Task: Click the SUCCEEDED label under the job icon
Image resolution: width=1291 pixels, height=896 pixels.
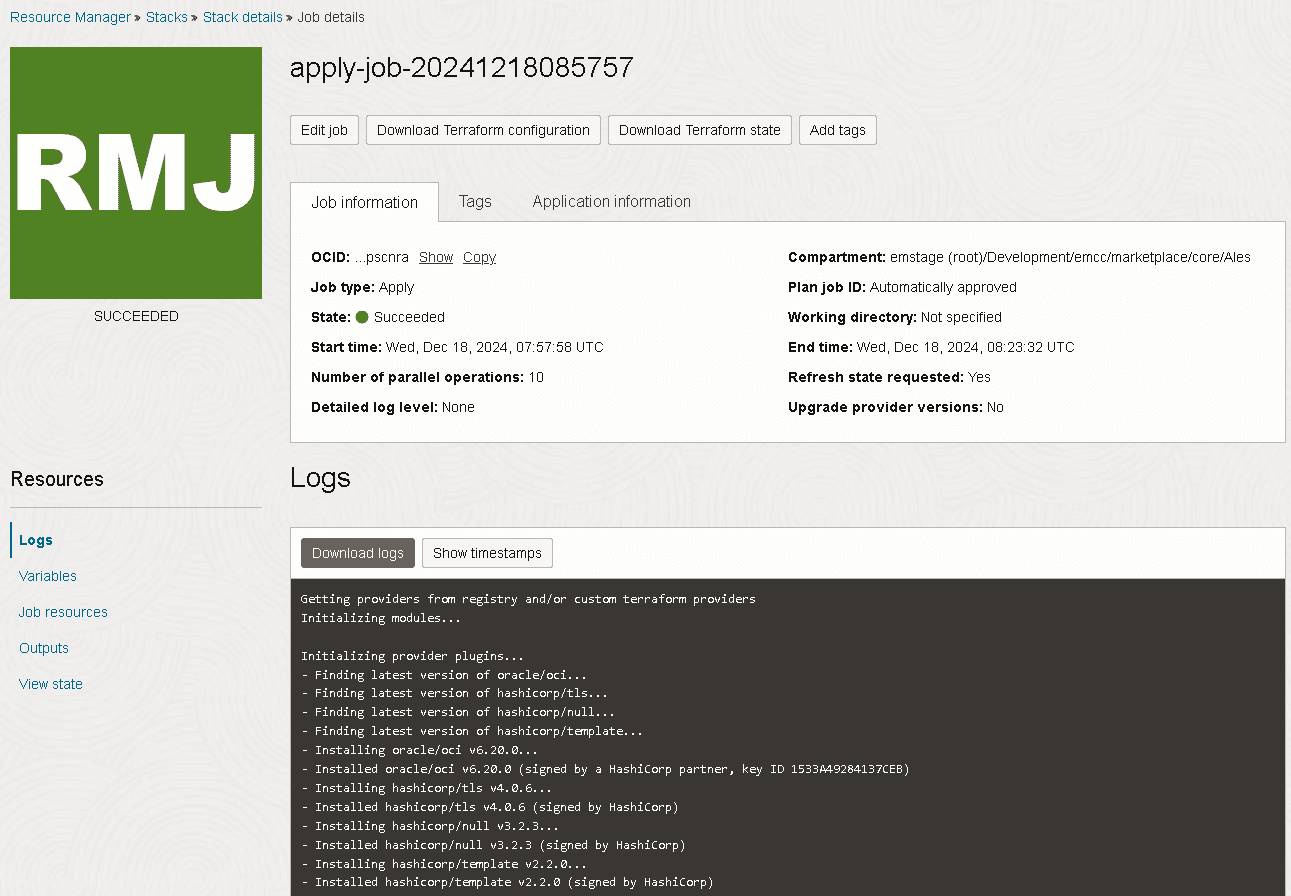Action: pos(136,316)
